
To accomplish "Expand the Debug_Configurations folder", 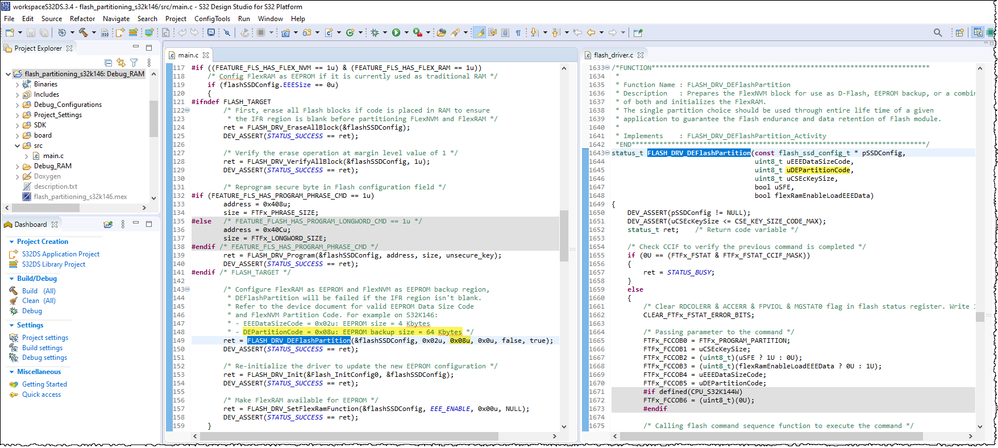I will pos(17,104).
